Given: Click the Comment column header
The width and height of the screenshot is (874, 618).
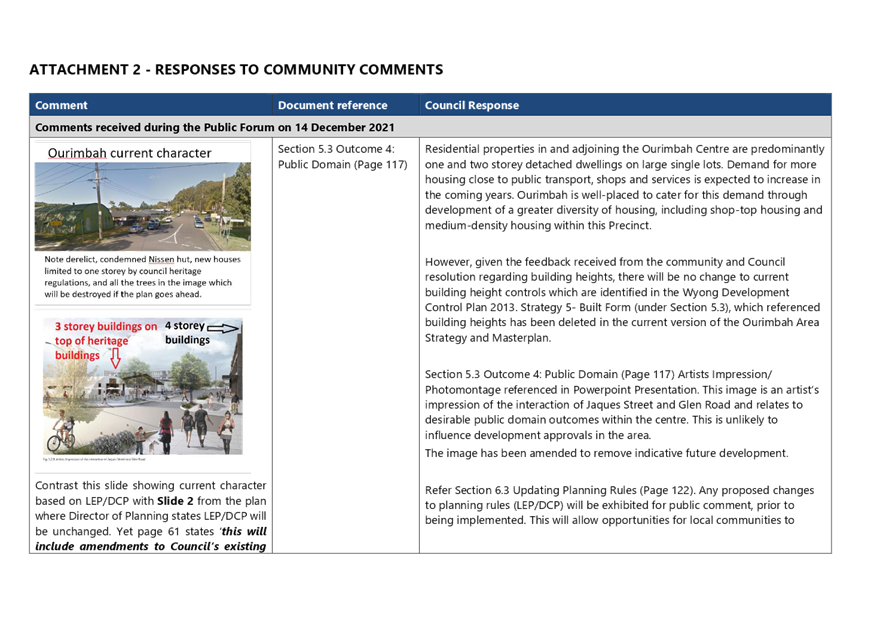Looking at the screenshot, I should click(x=62, y=105).
